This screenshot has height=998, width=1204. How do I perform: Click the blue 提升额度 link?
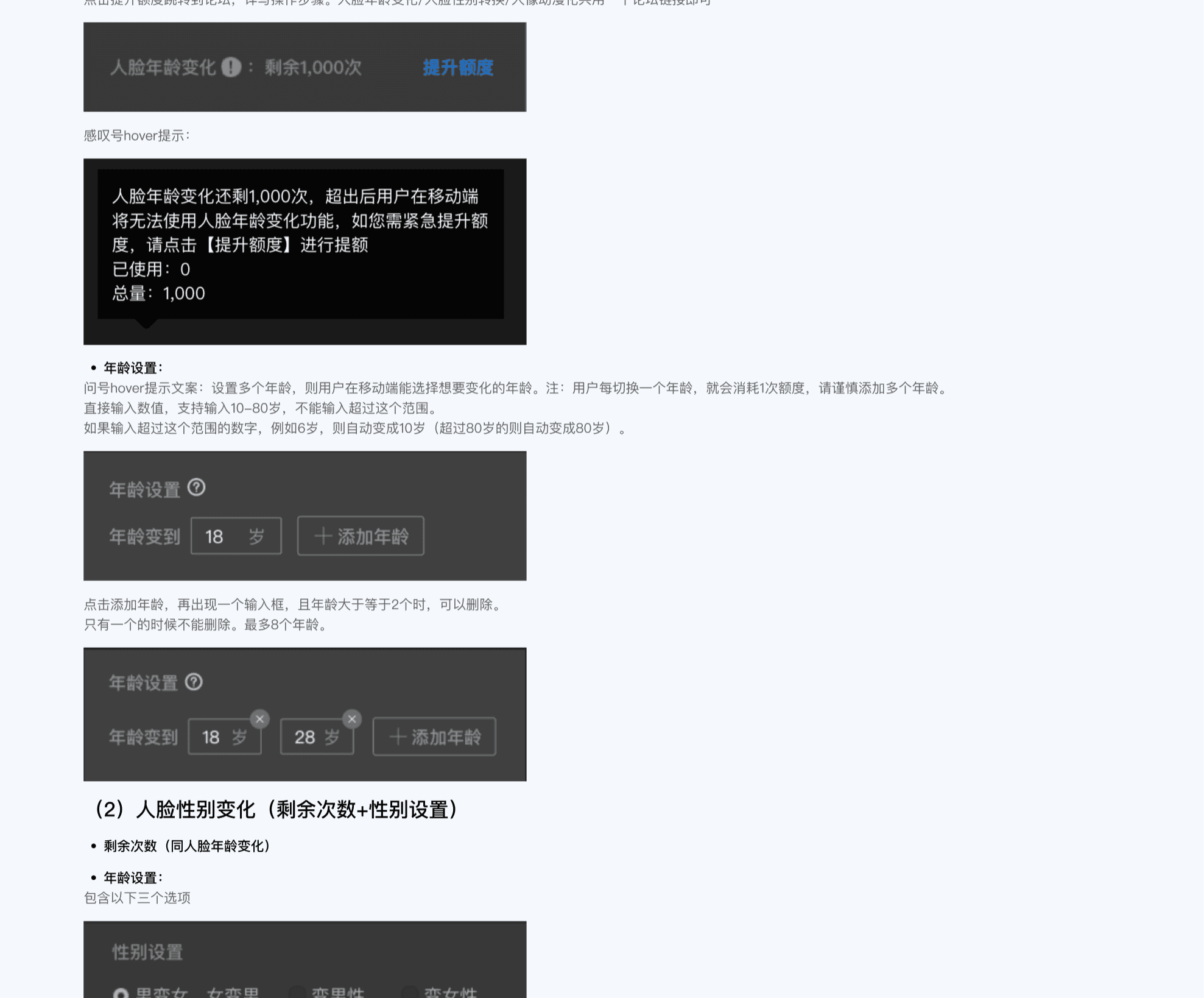(x=457, y=67)
